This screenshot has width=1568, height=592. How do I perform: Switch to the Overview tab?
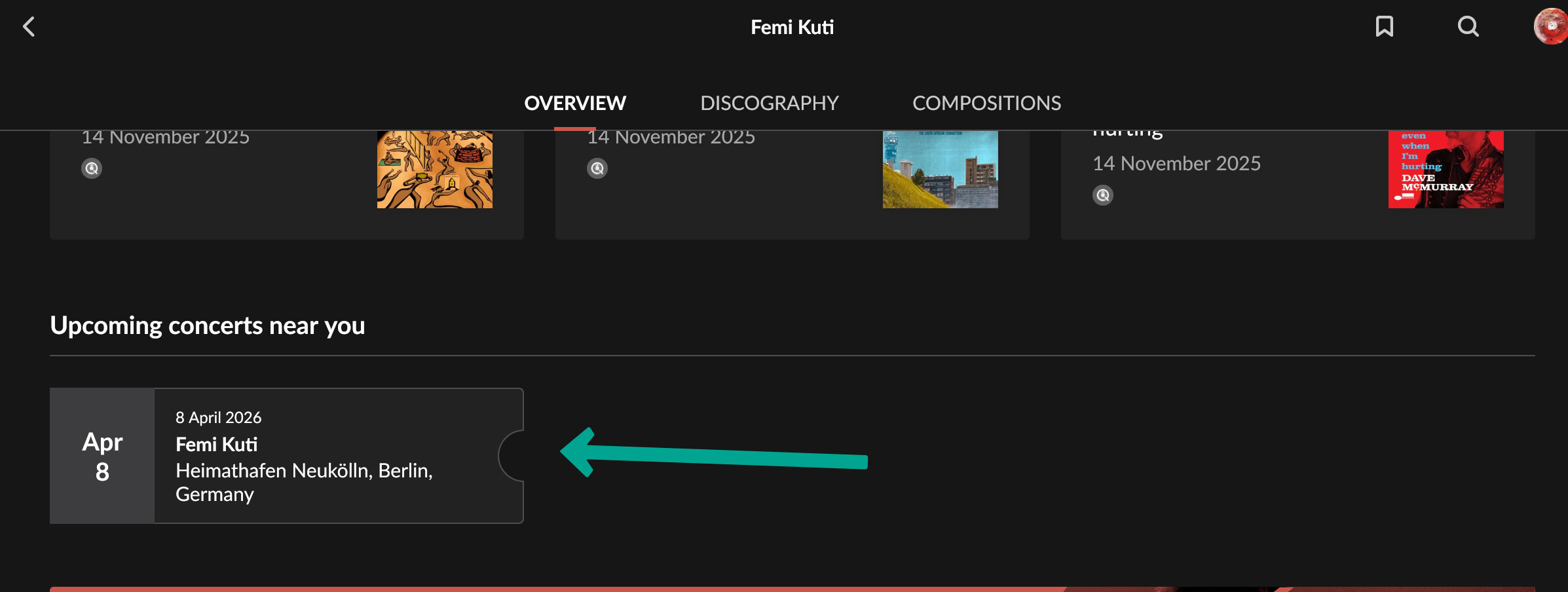coord(575,103)
